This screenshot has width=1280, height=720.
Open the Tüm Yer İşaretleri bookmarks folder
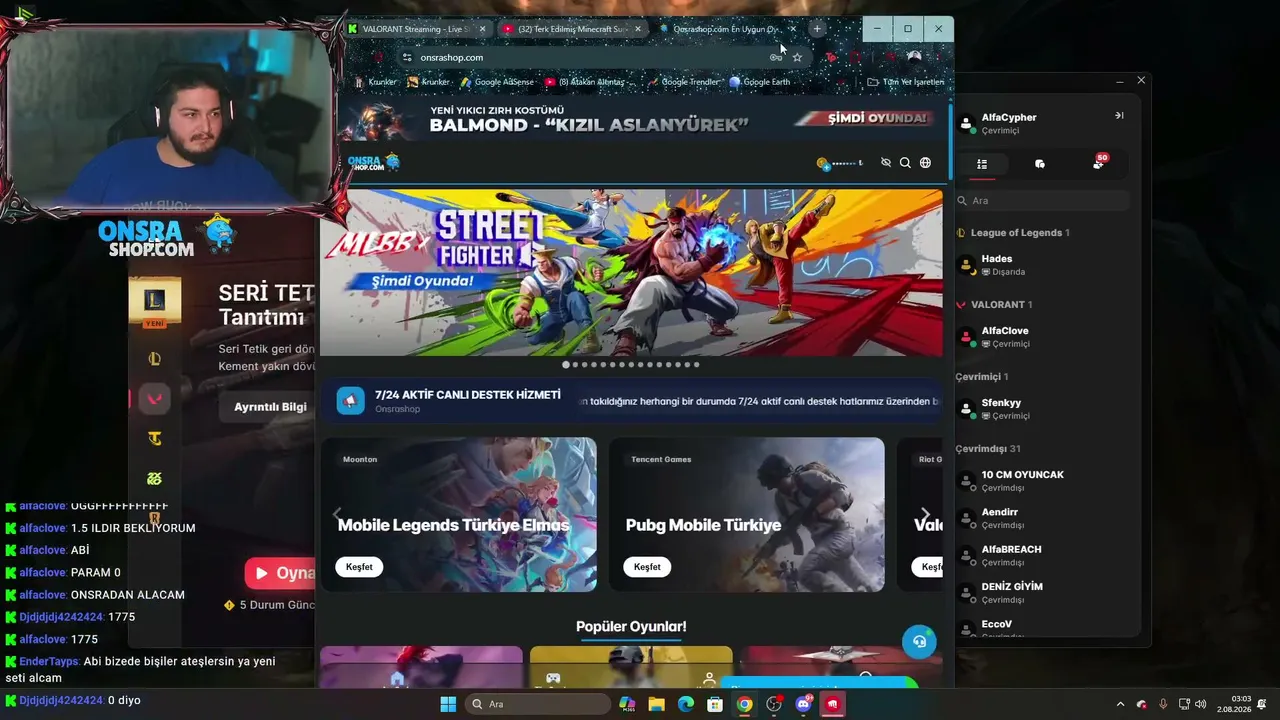pyautogui.click(x=906, y=82)
